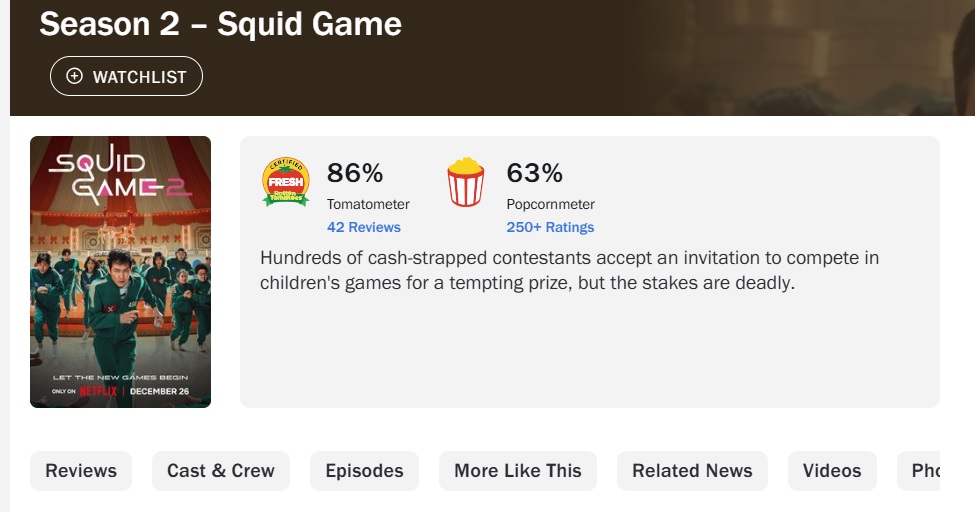The width and height of the screenshot is (975, 512).
Task: Select the Episodes tab
Action: 364,471
